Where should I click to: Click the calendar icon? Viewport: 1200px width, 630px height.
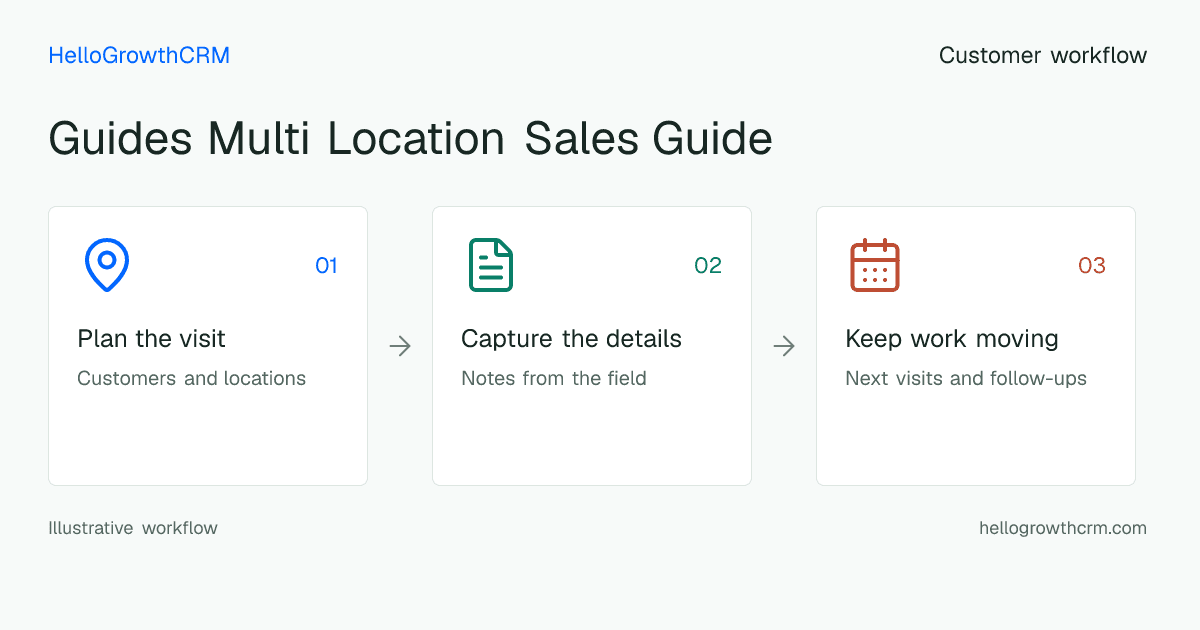[x=875, y=265]
